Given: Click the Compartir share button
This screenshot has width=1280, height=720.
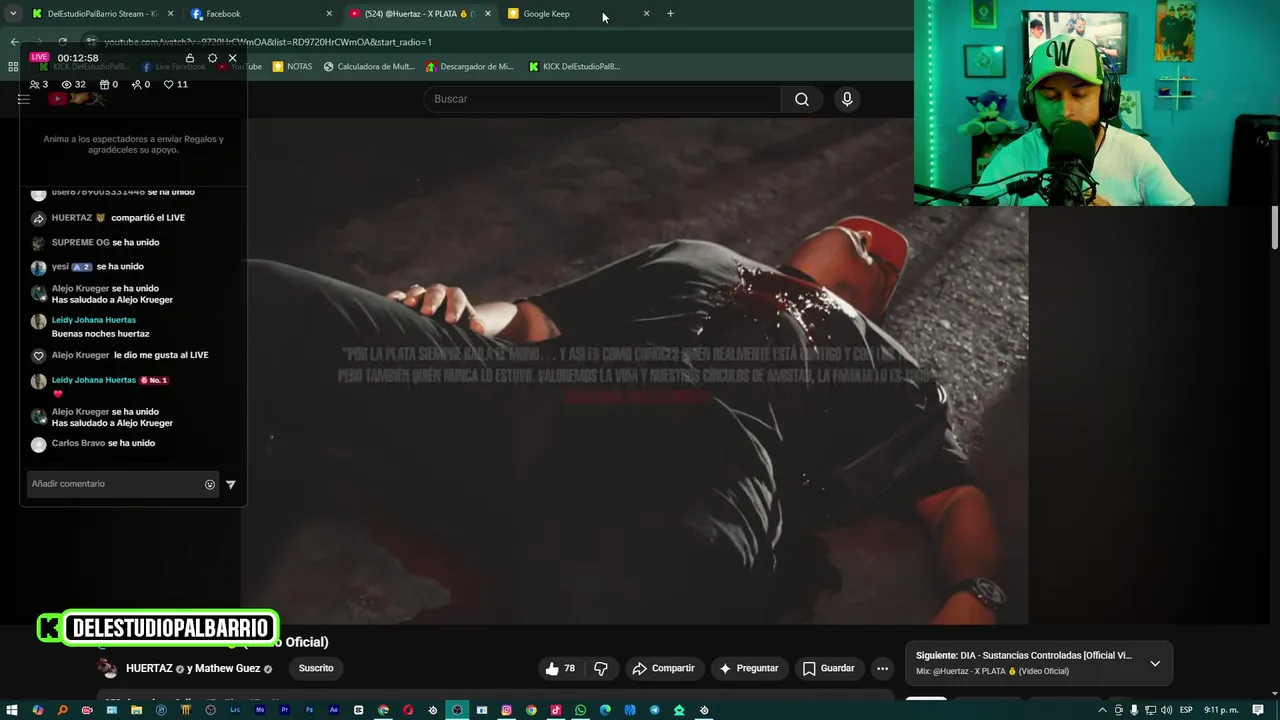Looking at the screenshot, I should (663, 668).
